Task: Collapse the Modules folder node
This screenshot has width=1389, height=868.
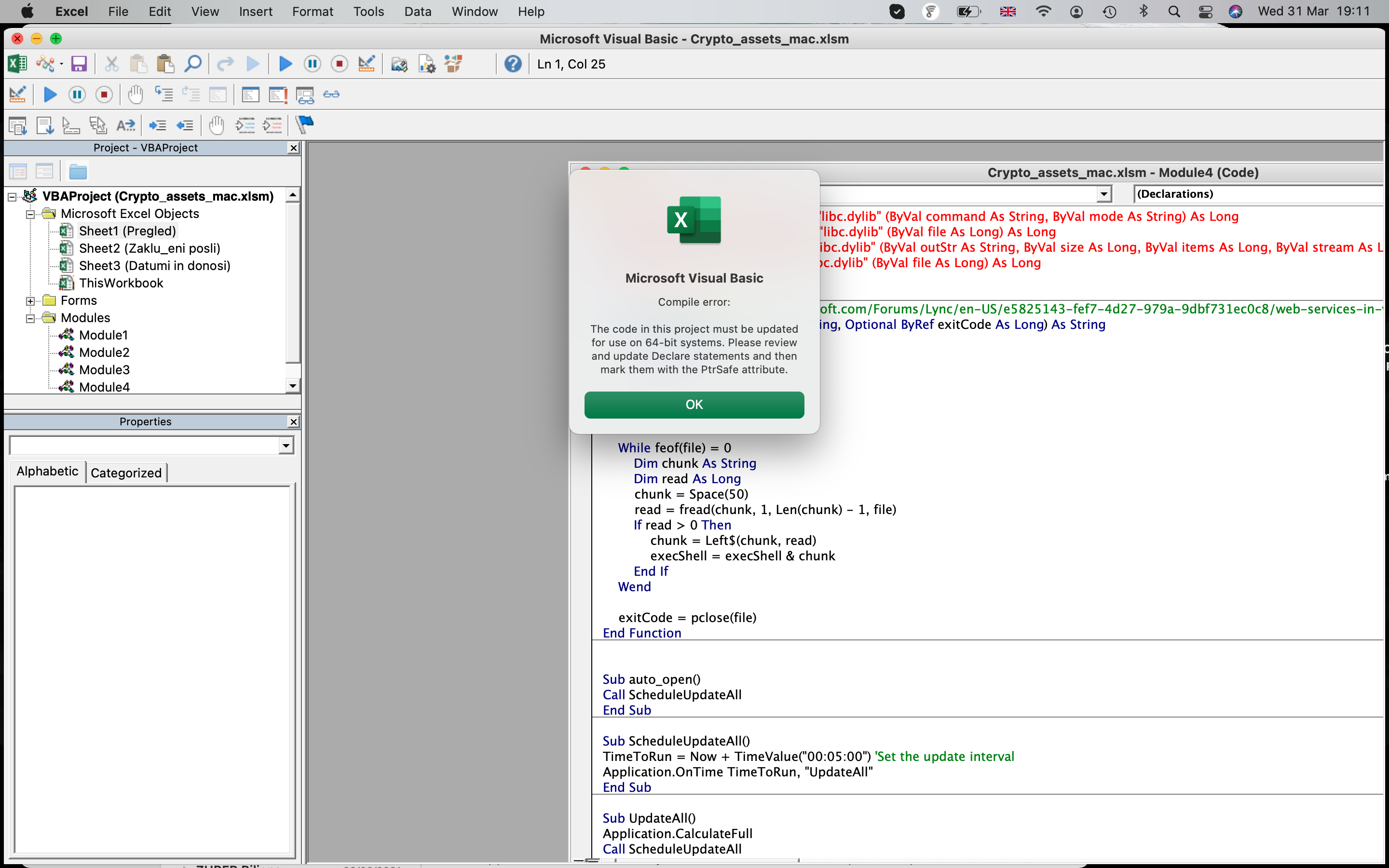Action: 30,318
